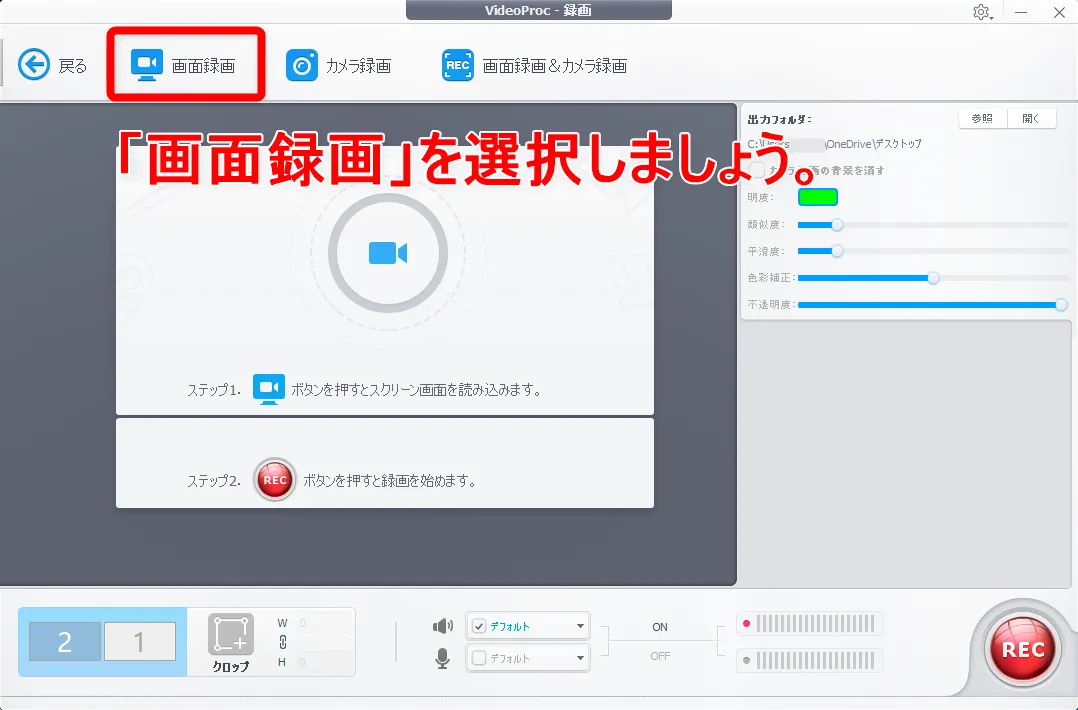Toggle the camera background removal checkbox
1078x710 pixels.
pos(757,170)
